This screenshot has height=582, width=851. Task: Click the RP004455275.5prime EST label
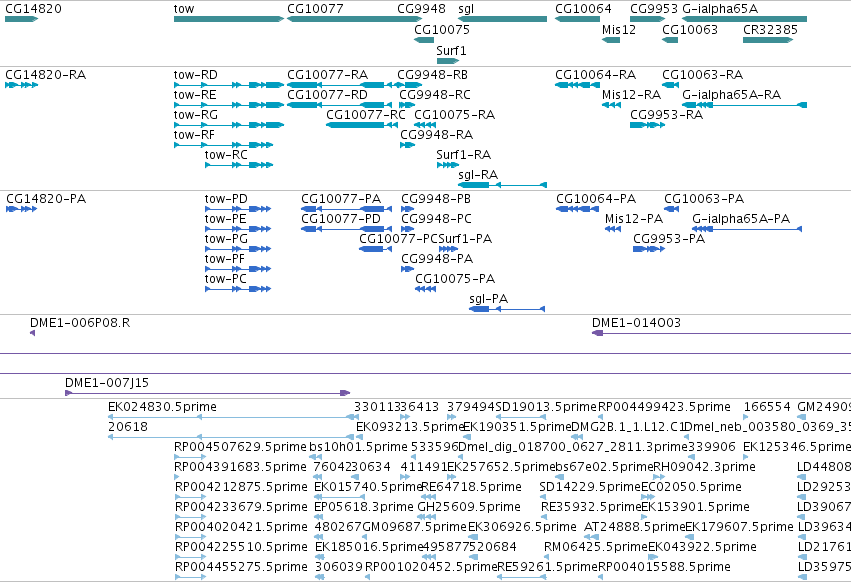coord(241,567)
